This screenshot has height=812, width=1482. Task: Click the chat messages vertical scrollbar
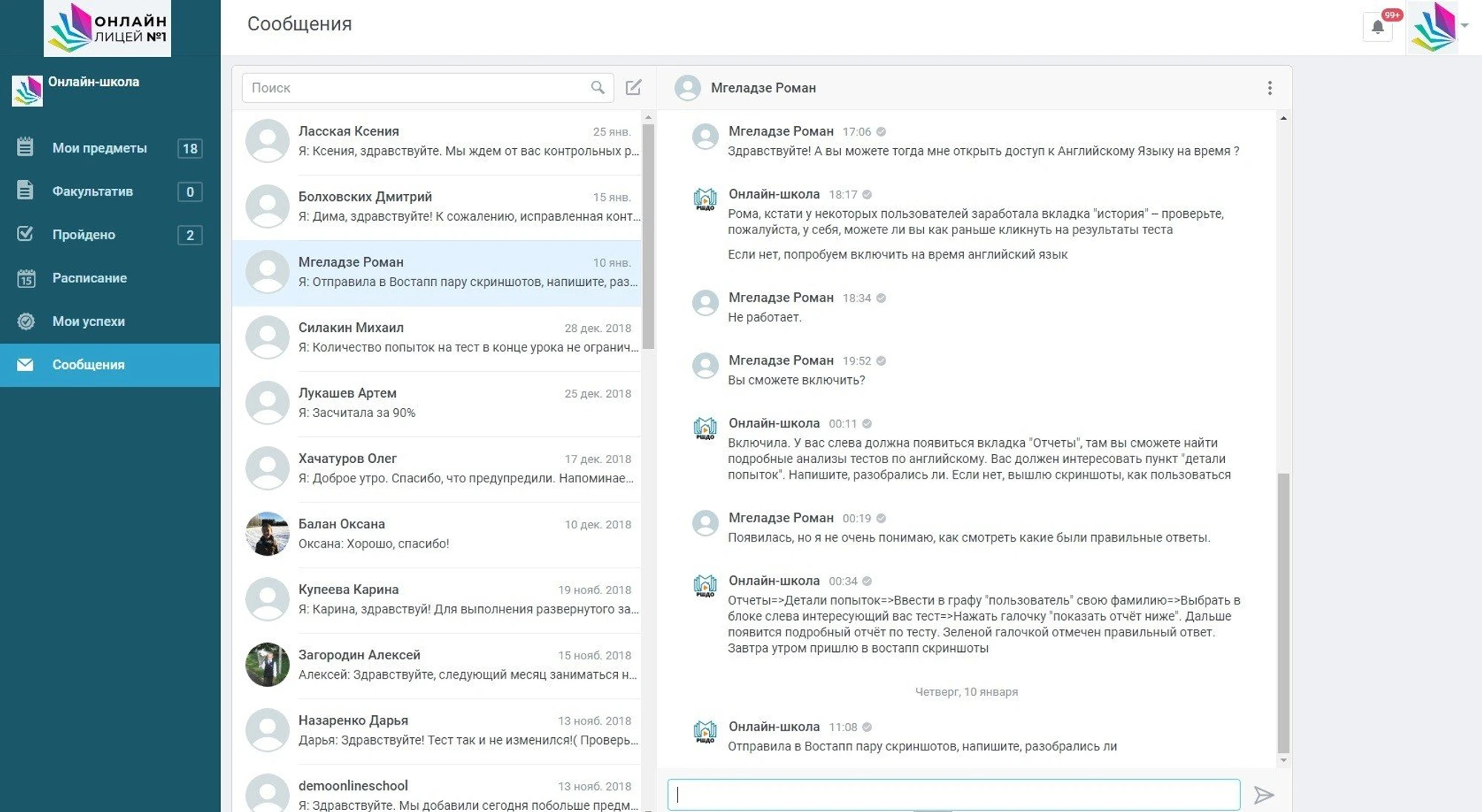pos(1283,613)
